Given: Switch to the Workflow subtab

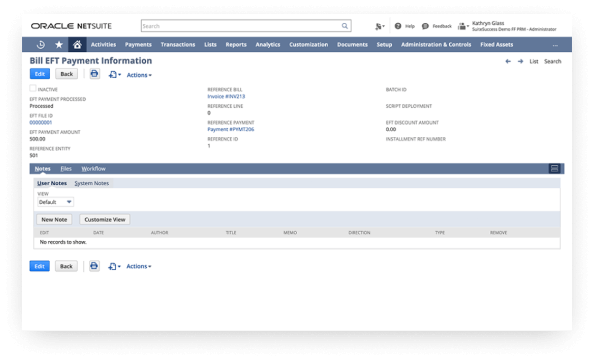Looking at the screenshot, I should point(94,169).
